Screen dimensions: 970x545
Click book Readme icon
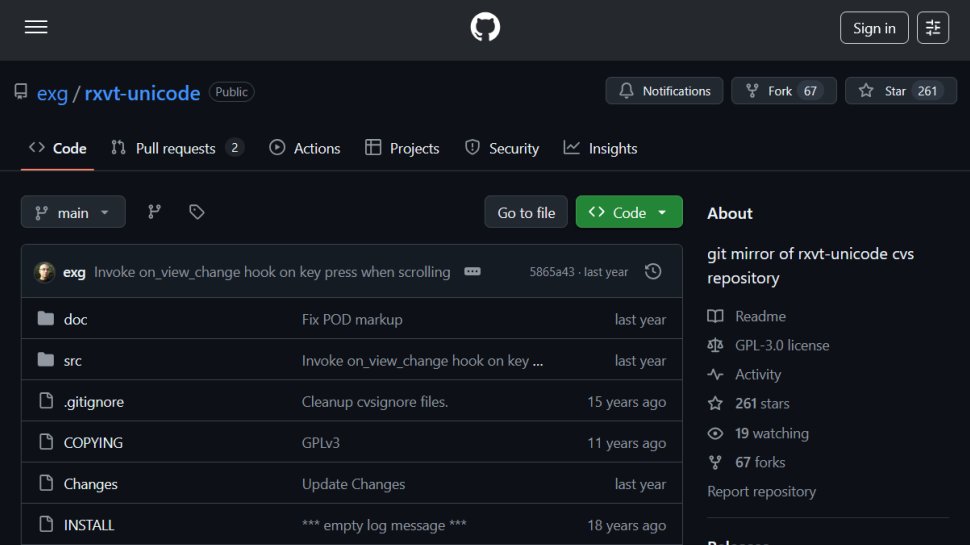(715, 316)
